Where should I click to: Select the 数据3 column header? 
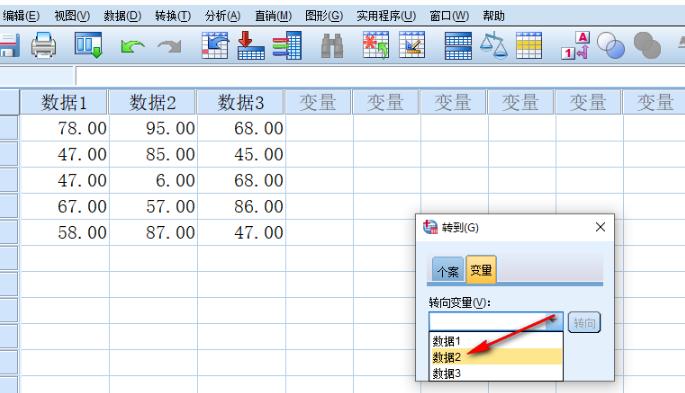(241, 103)
